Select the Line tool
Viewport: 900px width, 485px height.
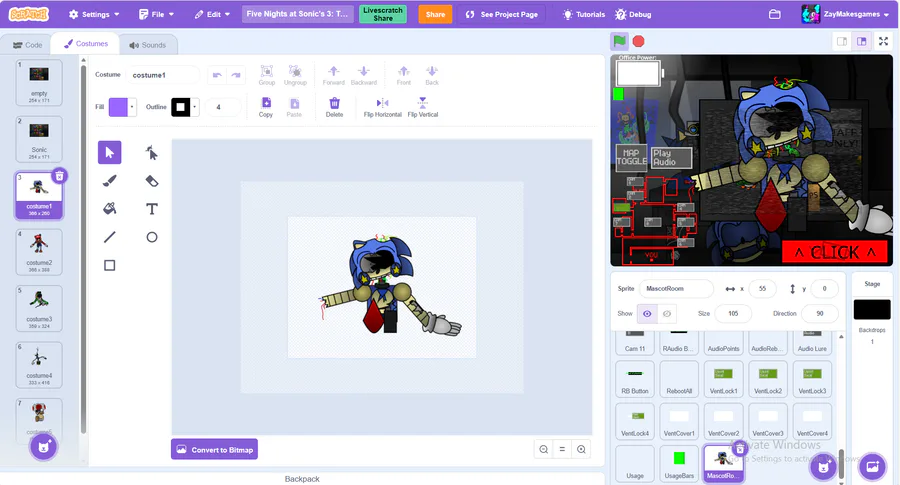(x=110, y=237)
